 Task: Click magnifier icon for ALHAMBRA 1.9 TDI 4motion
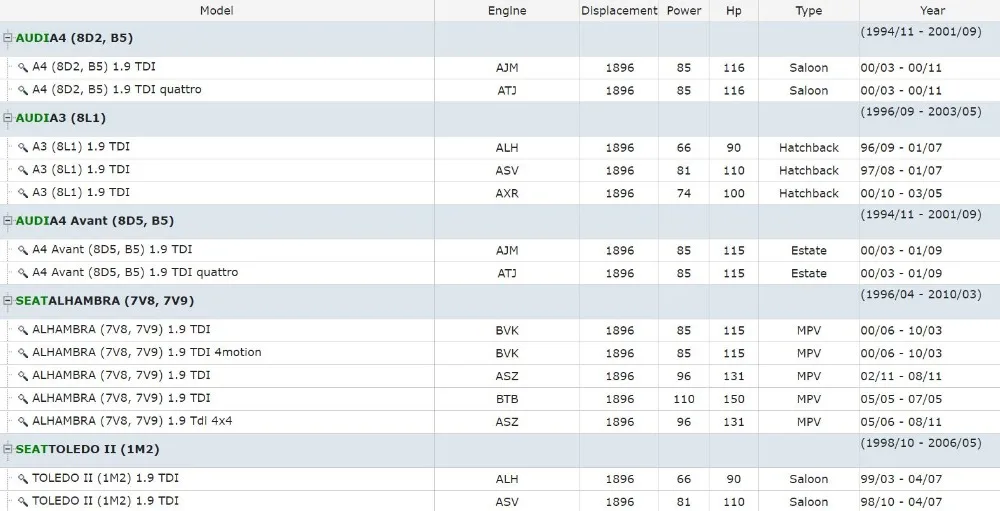[x=23, y=353]
